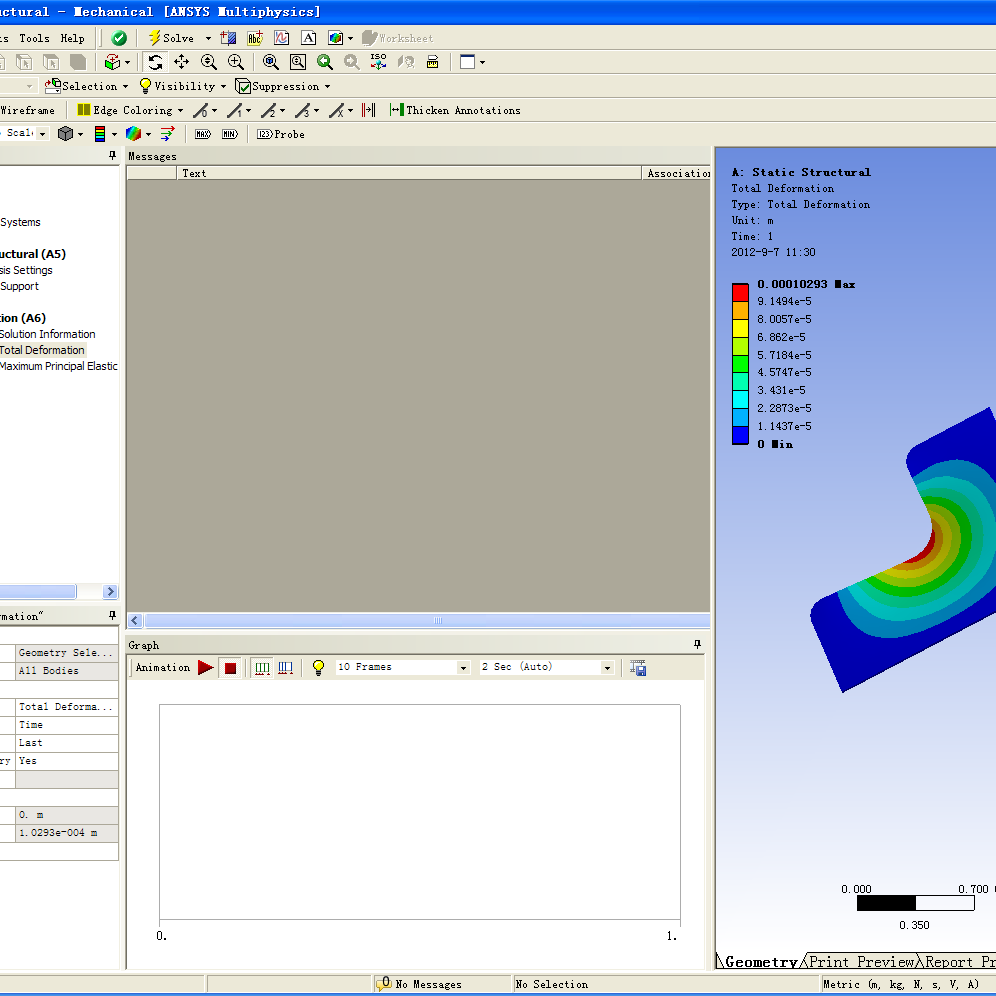The width and height of the screenshot is (996, 996).
Task: Click the Rotate tool icon
Action: coord(155,61)
